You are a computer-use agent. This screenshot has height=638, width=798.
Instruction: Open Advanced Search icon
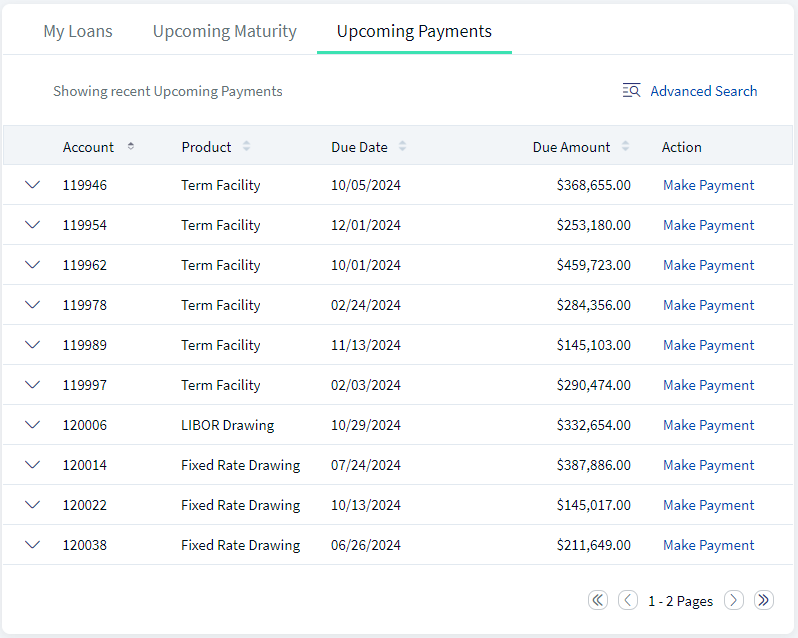click(631, 91)
